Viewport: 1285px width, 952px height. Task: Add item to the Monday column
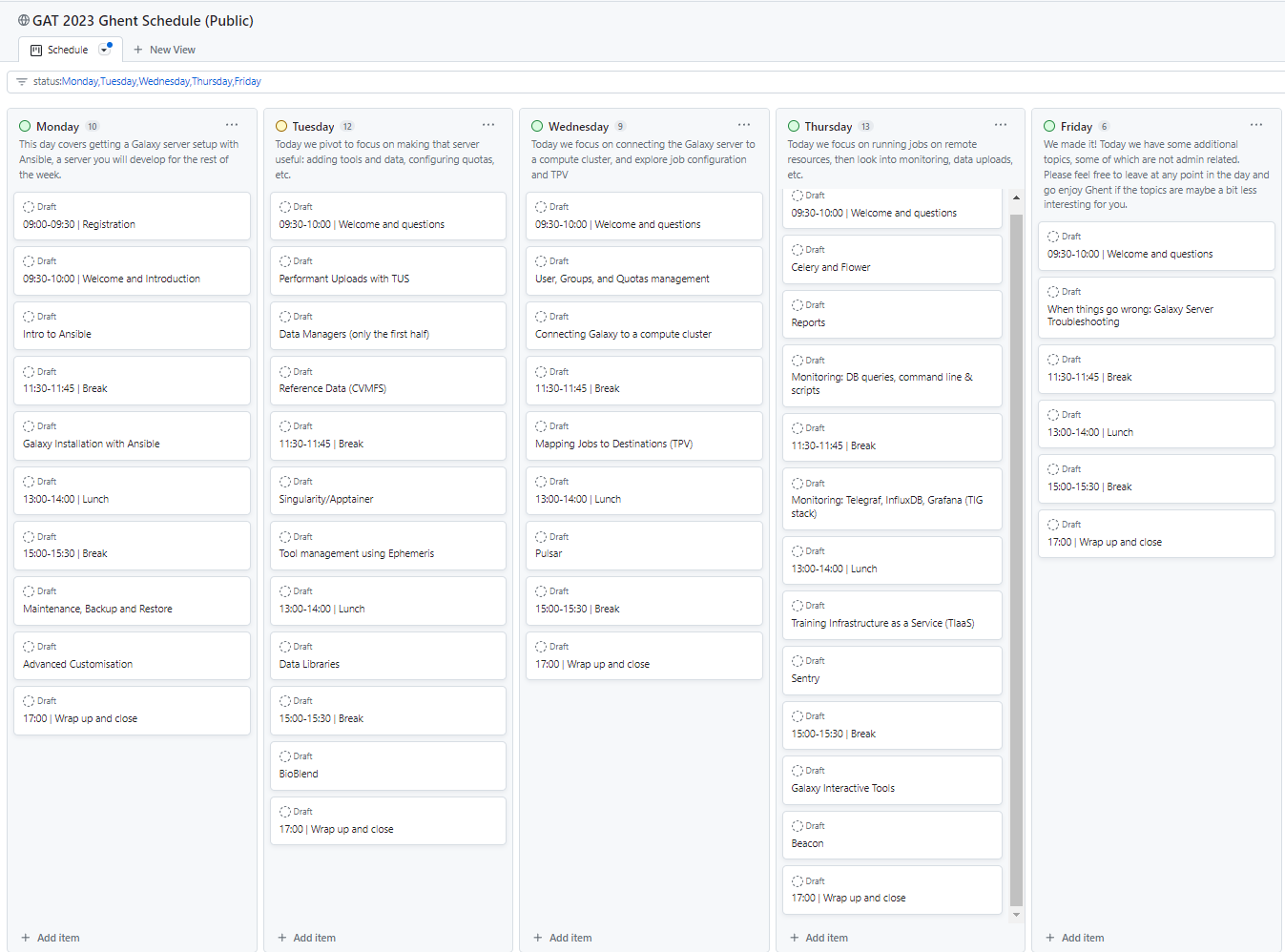click(51, 938)
